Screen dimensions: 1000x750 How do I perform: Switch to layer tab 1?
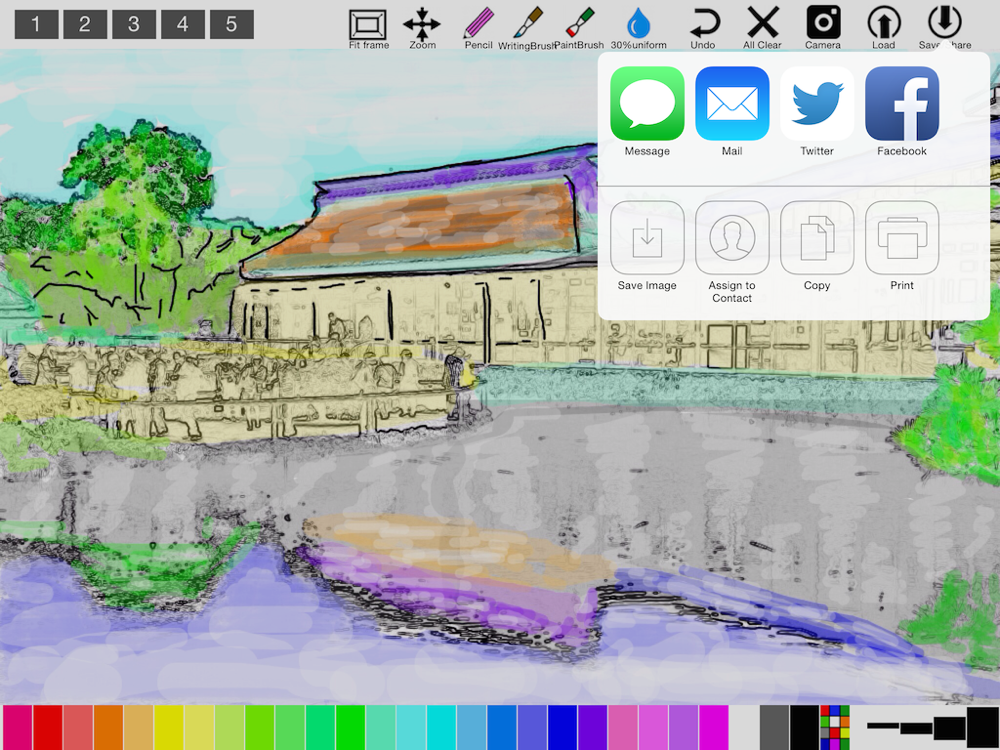click(x=36, y=24)
